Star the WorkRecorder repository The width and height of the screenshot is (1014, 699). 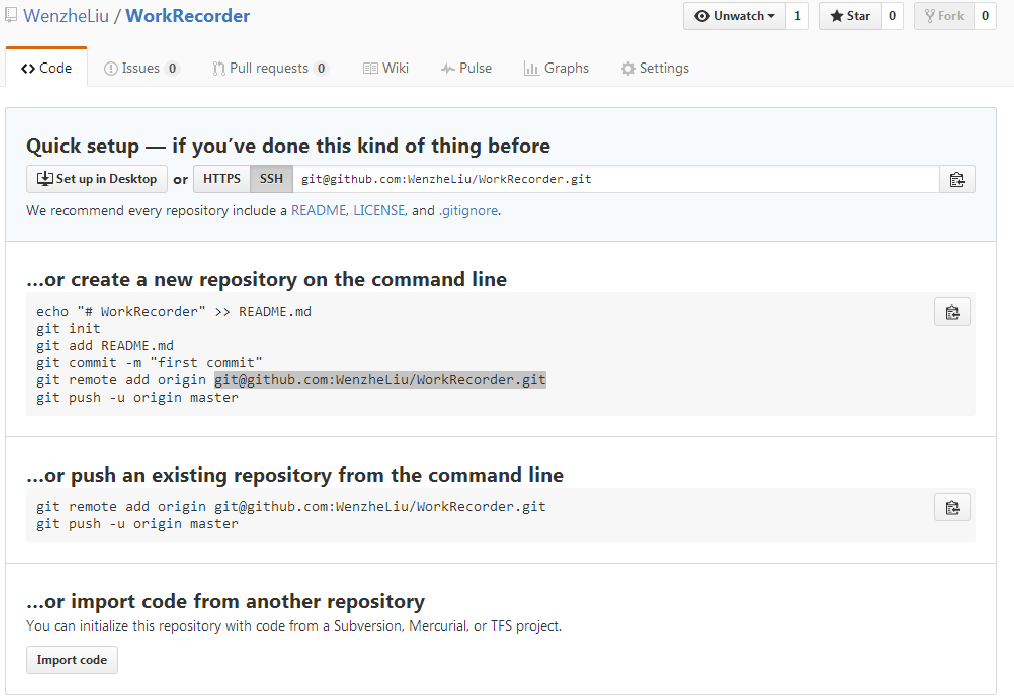tap(850, 16)
